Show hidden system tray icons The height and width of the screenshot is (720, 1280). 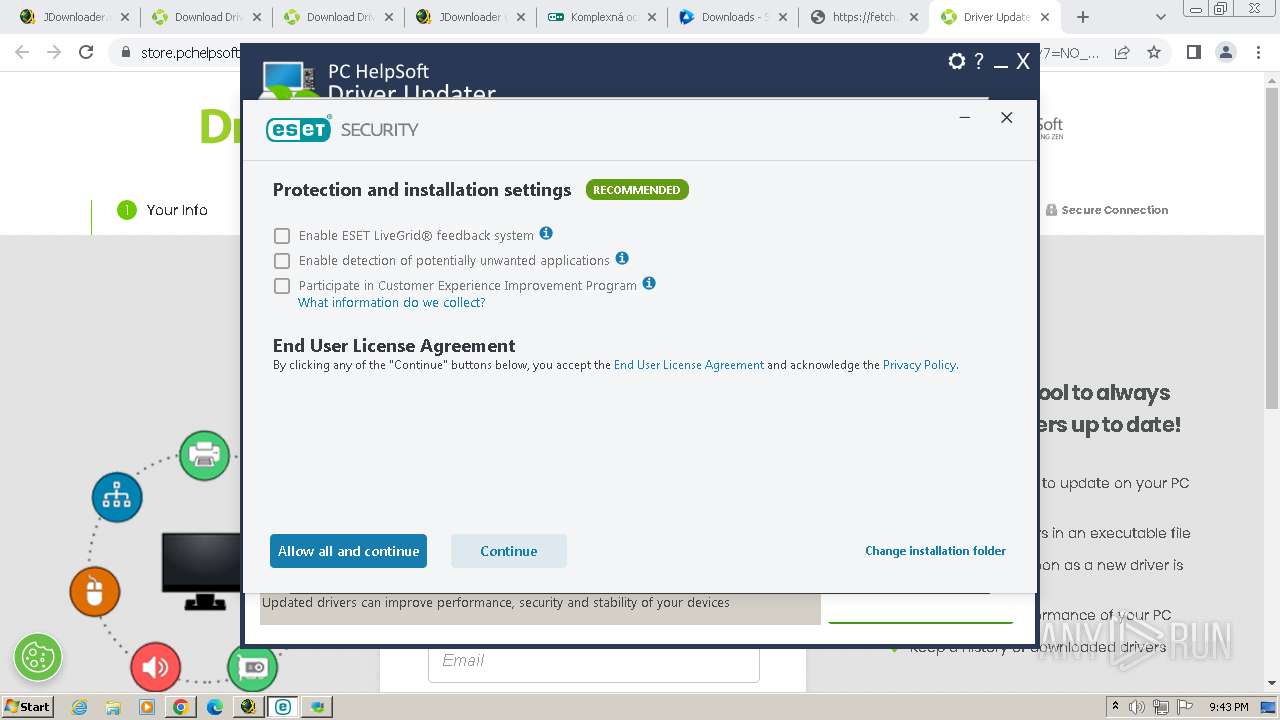click(1116, 707)
